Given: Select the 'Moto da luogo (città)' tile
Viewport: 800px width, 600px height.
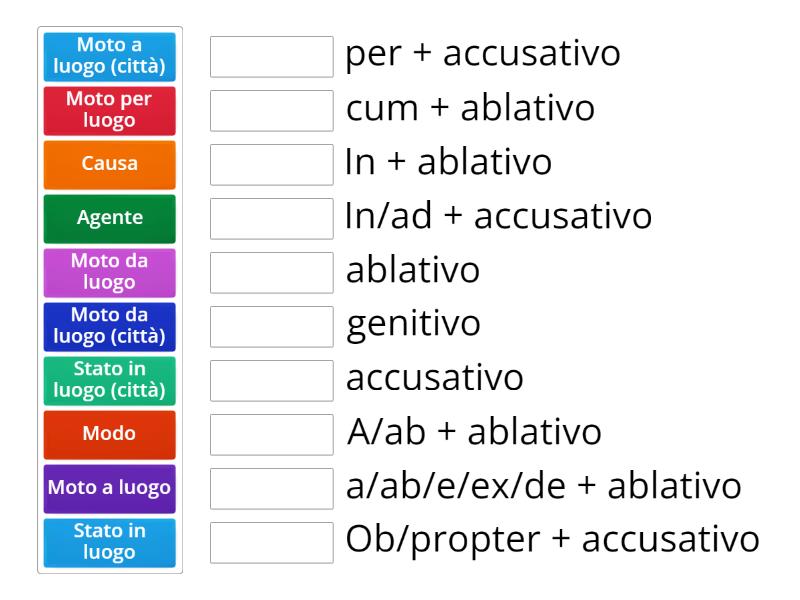Looking at the screenshot, I should [109, 324].
